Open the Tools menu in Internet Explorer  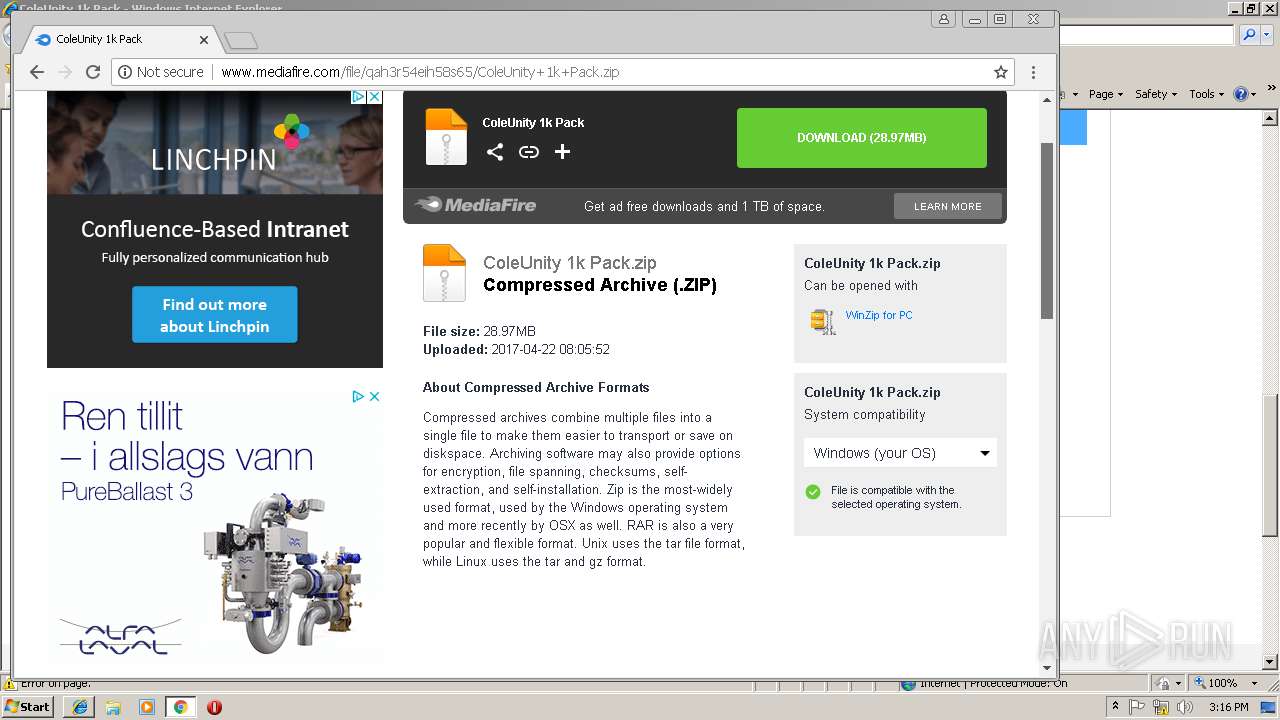(1206, 94)
